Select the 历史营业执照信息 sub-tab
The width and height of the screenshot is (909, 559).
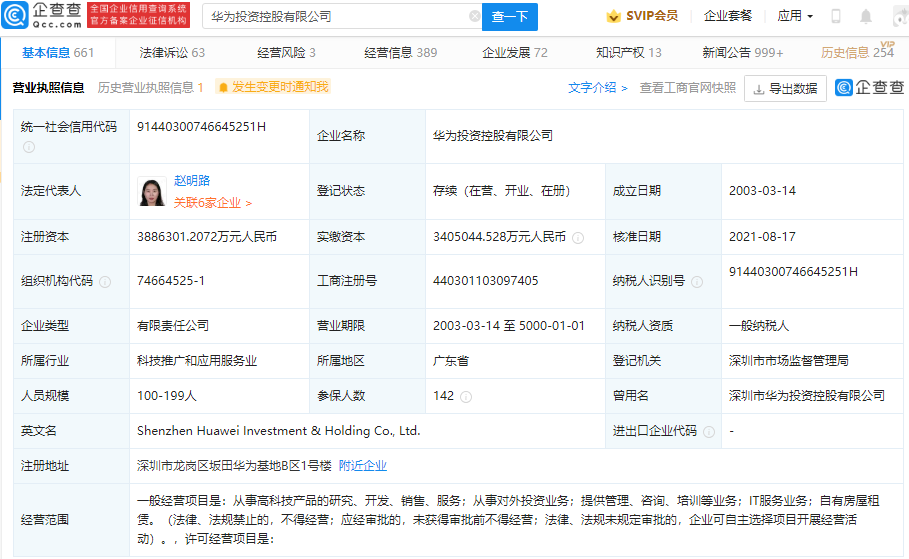point(150,88)
